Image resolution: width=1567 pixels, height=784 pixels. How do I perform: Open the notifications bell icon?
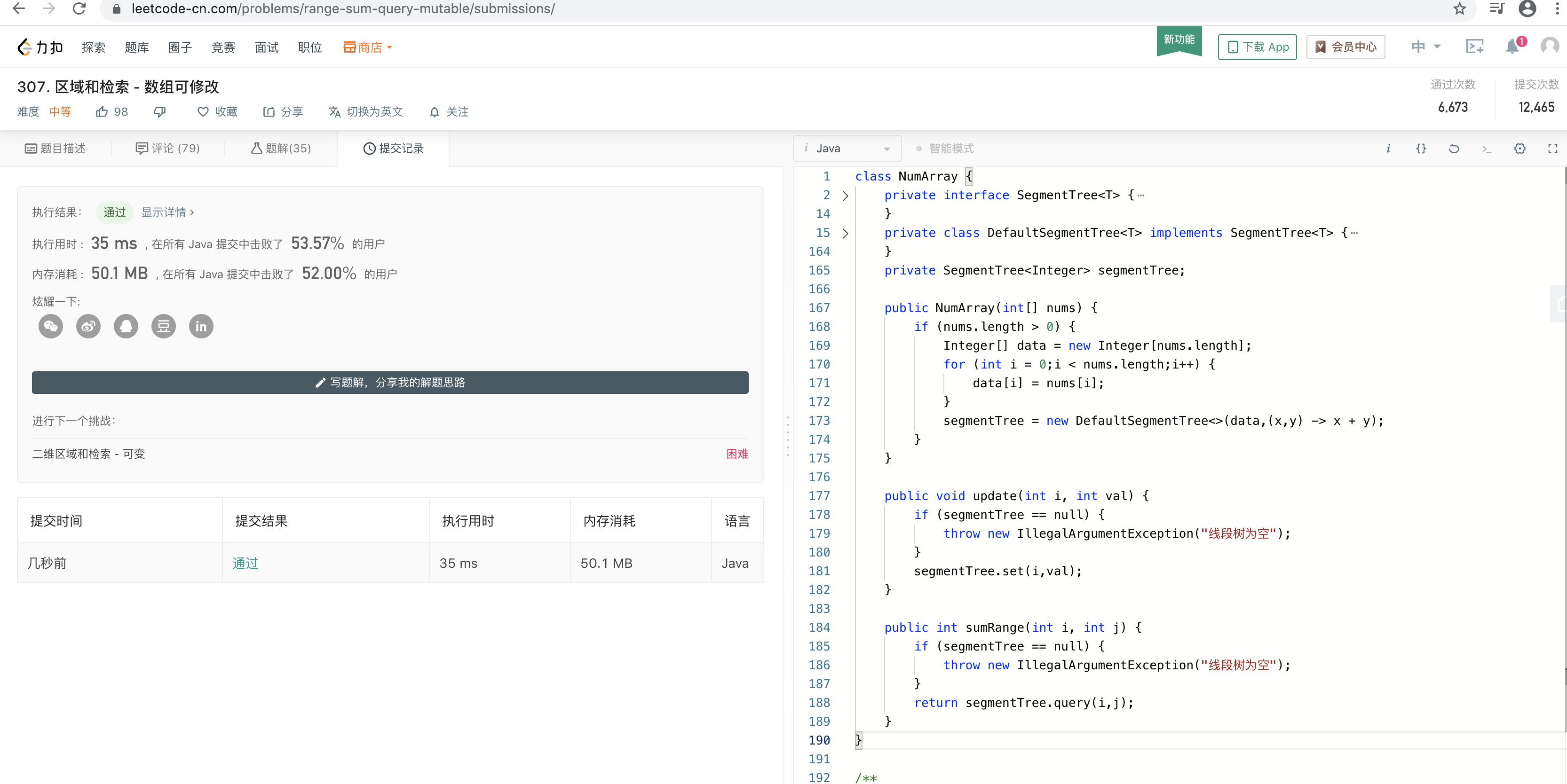coord(1513,47)
